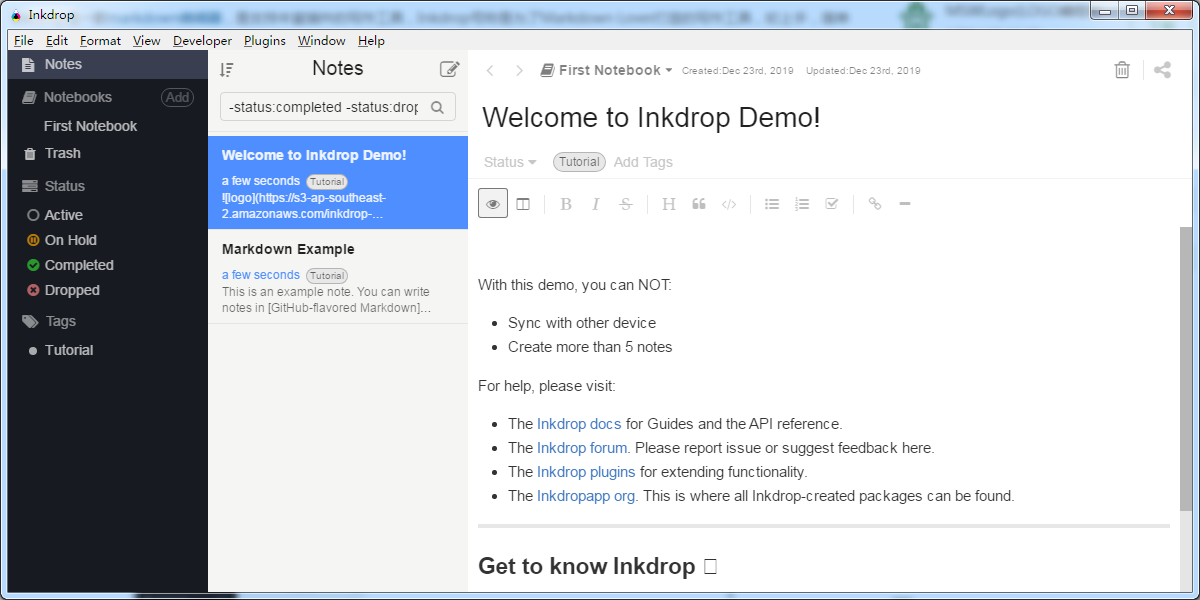
Task: Insert heading with H icon
Action: tap(669, 204)
